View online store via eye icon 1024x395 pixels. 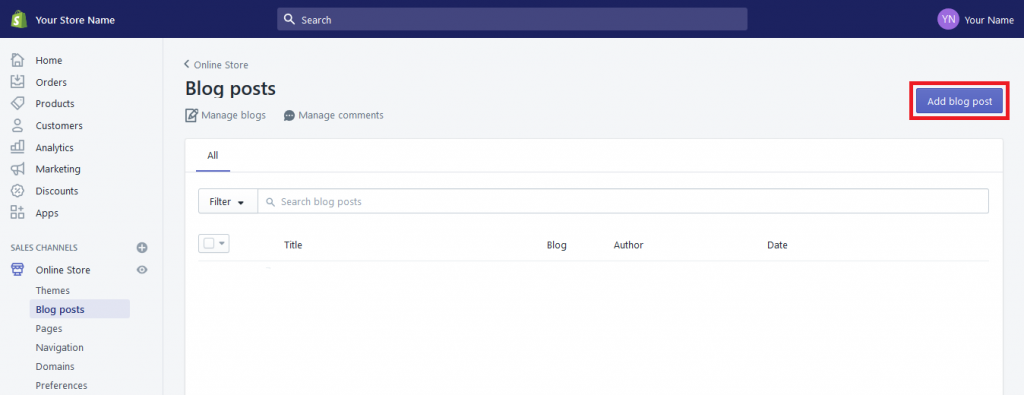point(142,270)
